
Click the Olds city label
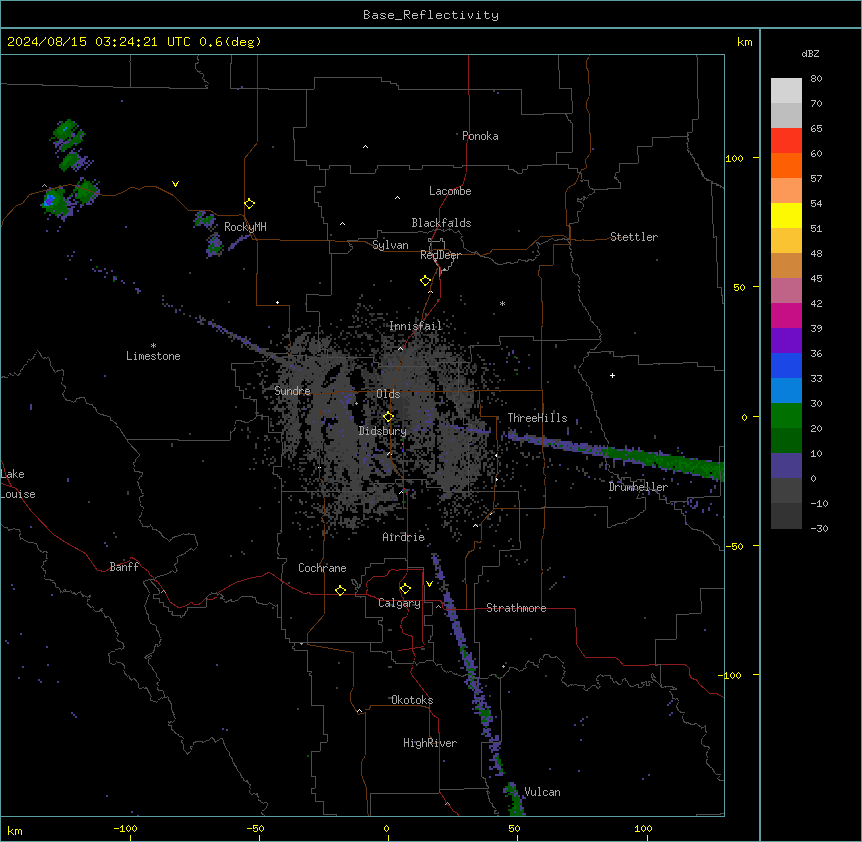(388, 394)
